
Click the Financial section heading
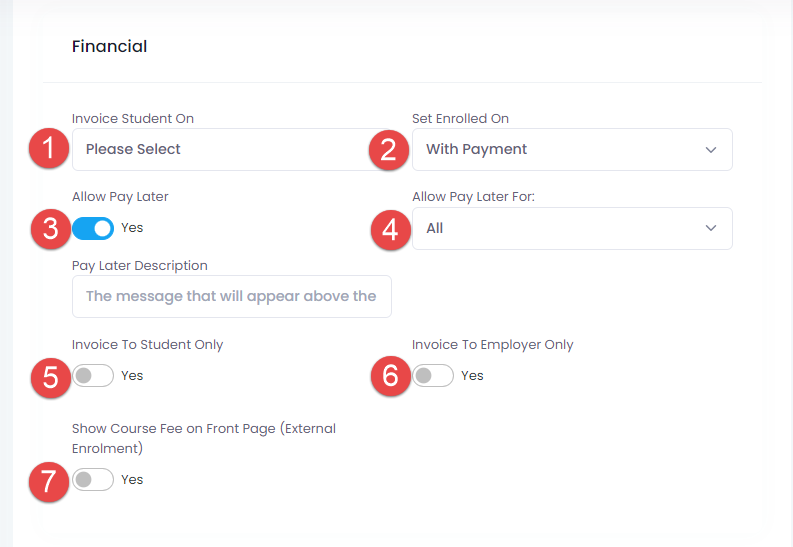(109, 46)
